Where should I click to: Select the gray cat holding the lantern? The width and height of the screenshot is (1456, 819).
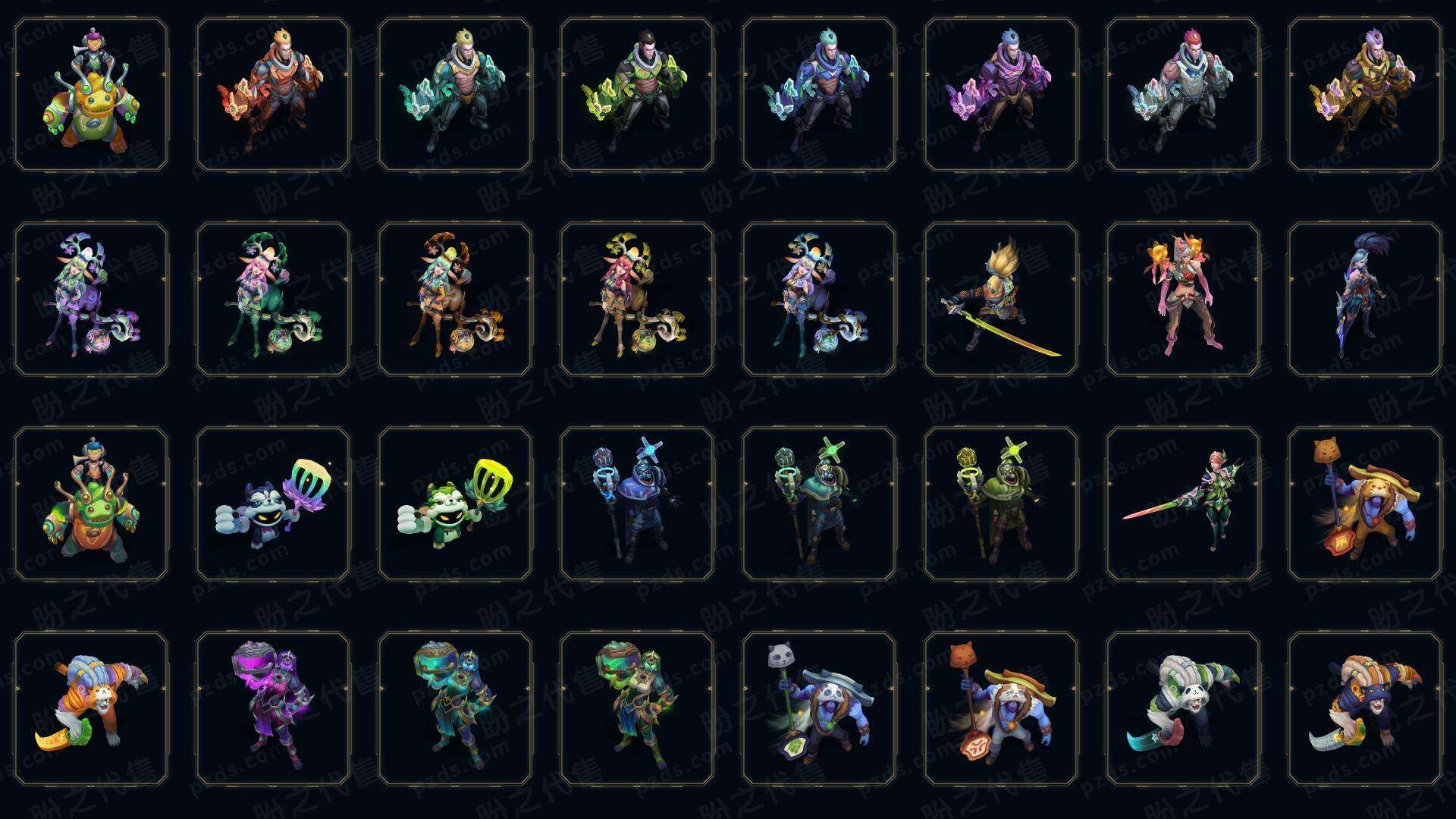click(273, 504)
